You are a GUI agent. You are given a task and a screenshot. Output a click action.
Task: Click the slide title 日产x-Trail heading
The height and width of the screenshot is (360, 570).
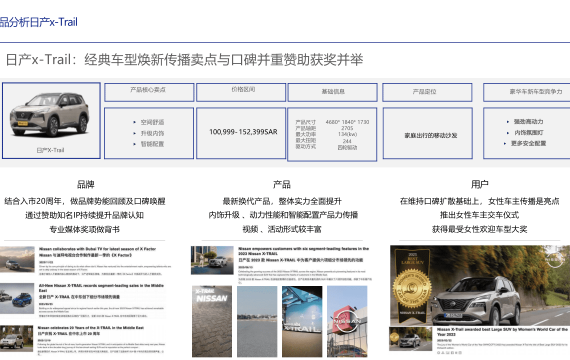coord(184,59)
